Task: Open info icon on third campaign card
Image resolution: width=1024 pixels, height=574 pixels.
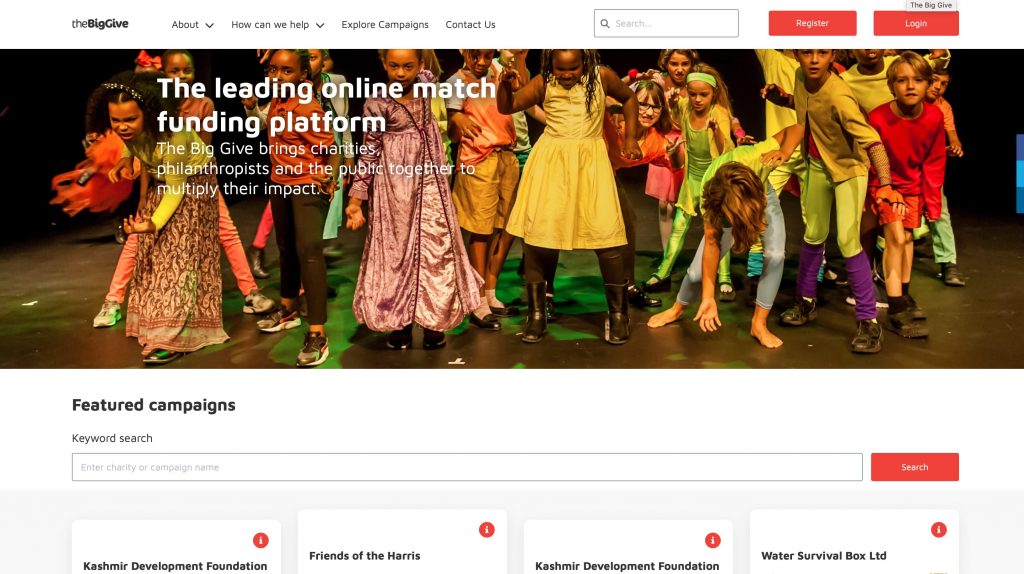Action: tap(713, 540)
